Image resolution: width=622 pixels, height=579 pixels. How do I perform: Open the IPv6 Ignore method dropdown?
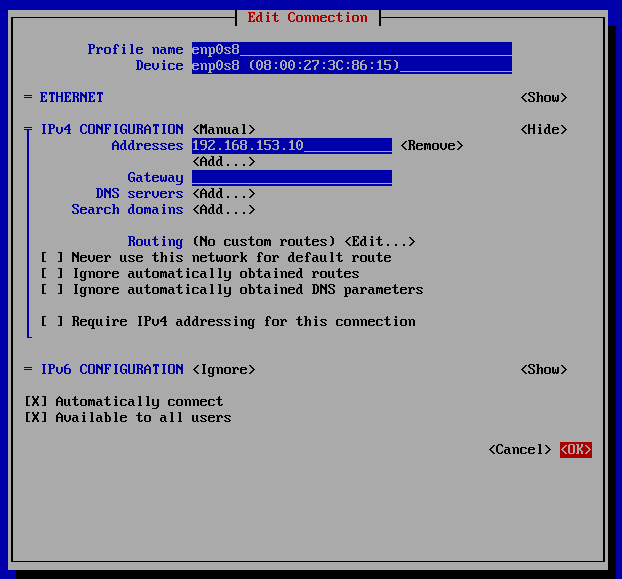coord(224,370)
